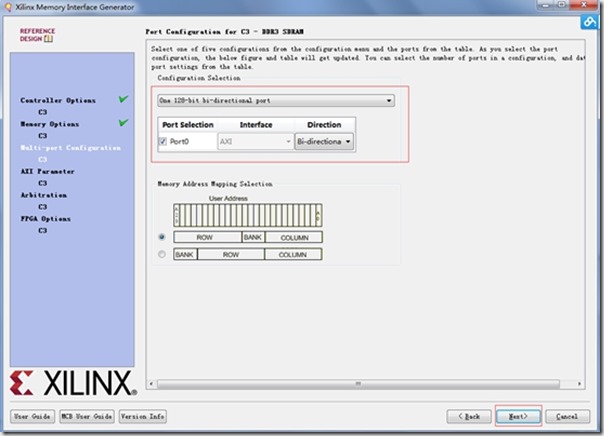
Task: Click the scrollbar left arrow
Action: [x=151, y=384]
